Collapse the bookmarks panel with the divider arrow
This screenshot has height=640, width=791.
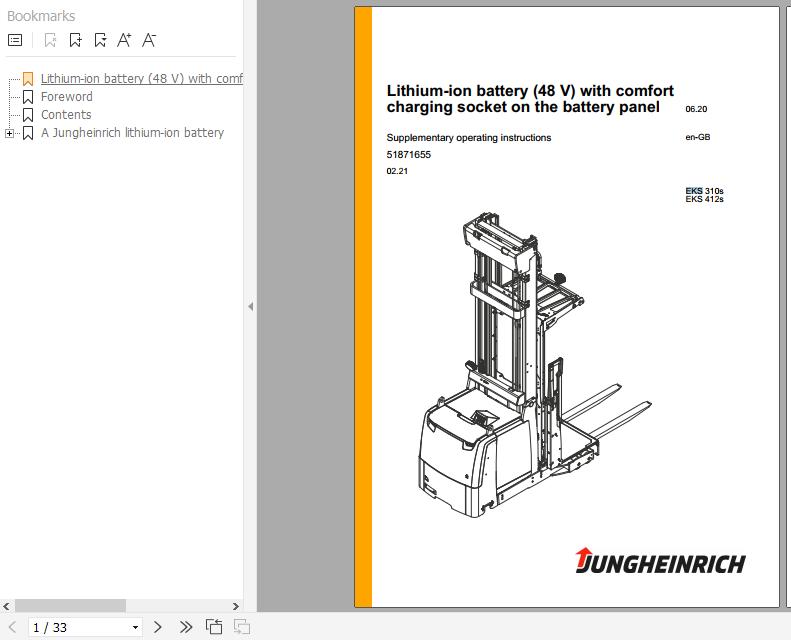pyautogui.click(x=251, y=306)
